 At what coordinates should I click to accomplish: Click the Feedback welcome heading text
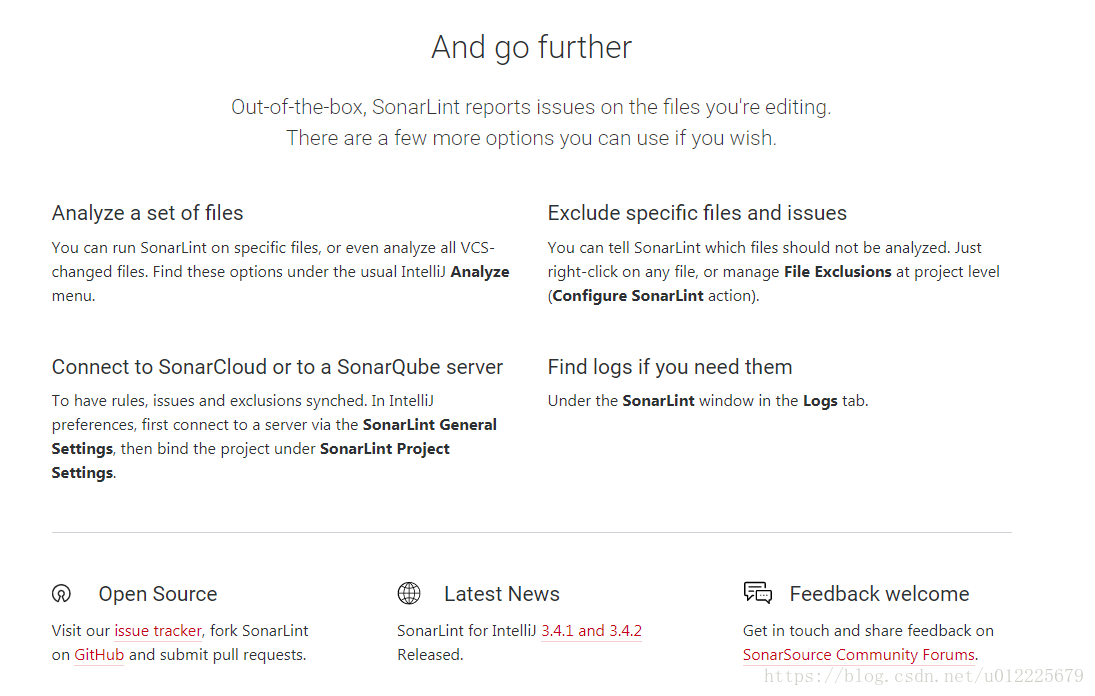(x=879, y=594)
